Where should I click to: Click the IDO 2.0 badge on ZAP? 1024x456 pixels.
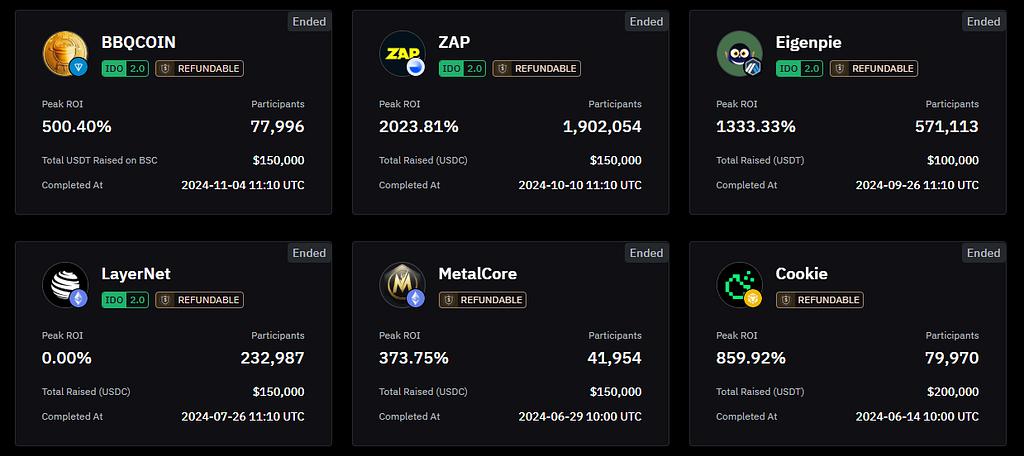tap(463, 69)
